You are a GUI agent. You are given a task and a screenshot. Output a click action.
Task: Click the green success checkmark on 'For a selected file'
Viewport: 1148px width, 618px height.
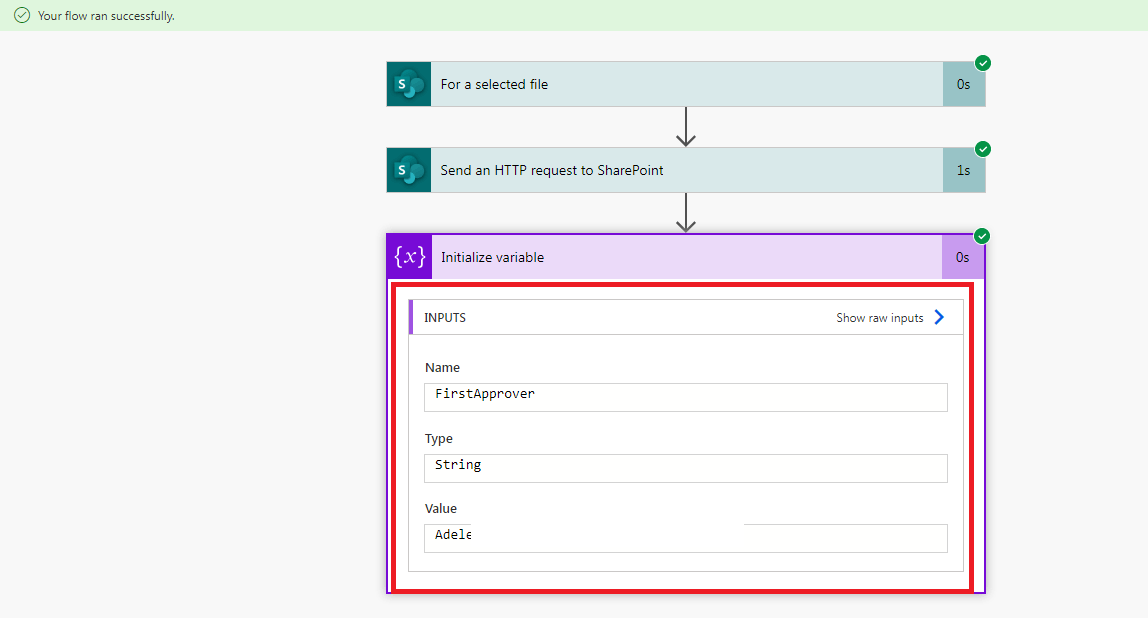coord(982,63)
